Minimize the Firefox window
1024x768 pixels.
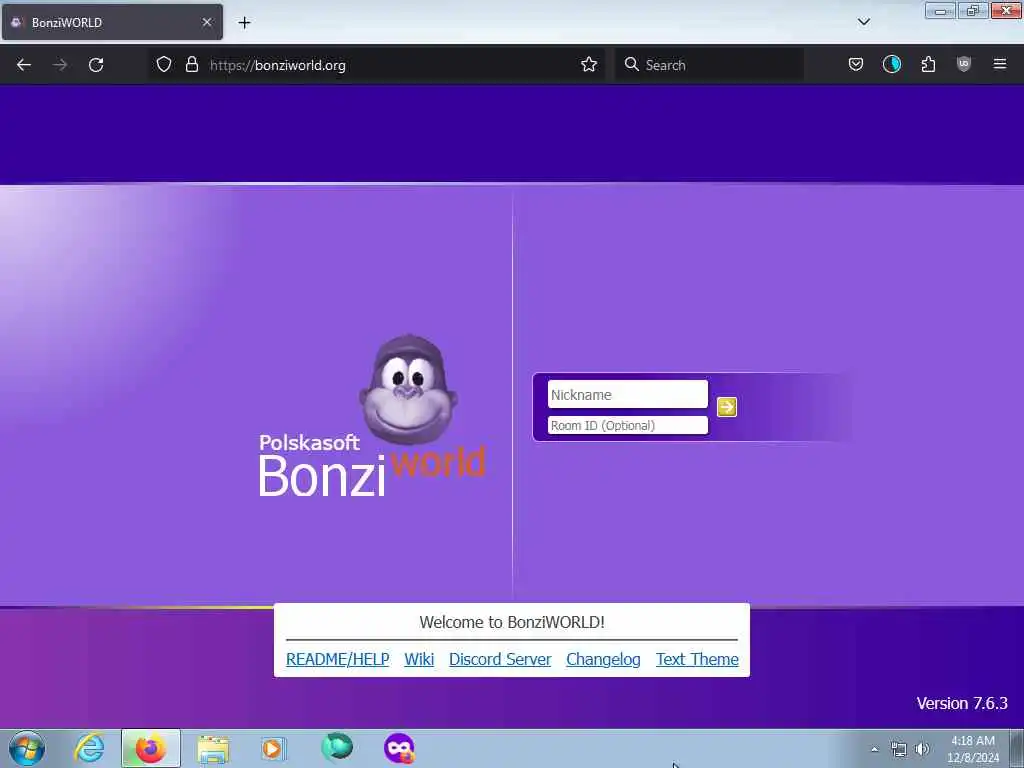(x=940, y=11)
